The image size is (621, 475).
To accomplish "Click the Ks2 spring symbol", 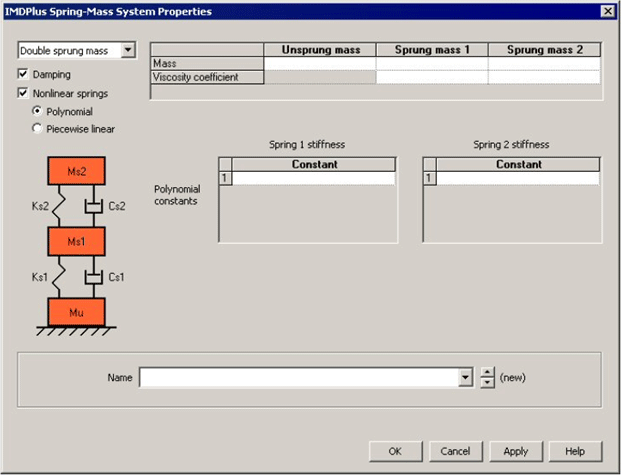I will (59, 206).
